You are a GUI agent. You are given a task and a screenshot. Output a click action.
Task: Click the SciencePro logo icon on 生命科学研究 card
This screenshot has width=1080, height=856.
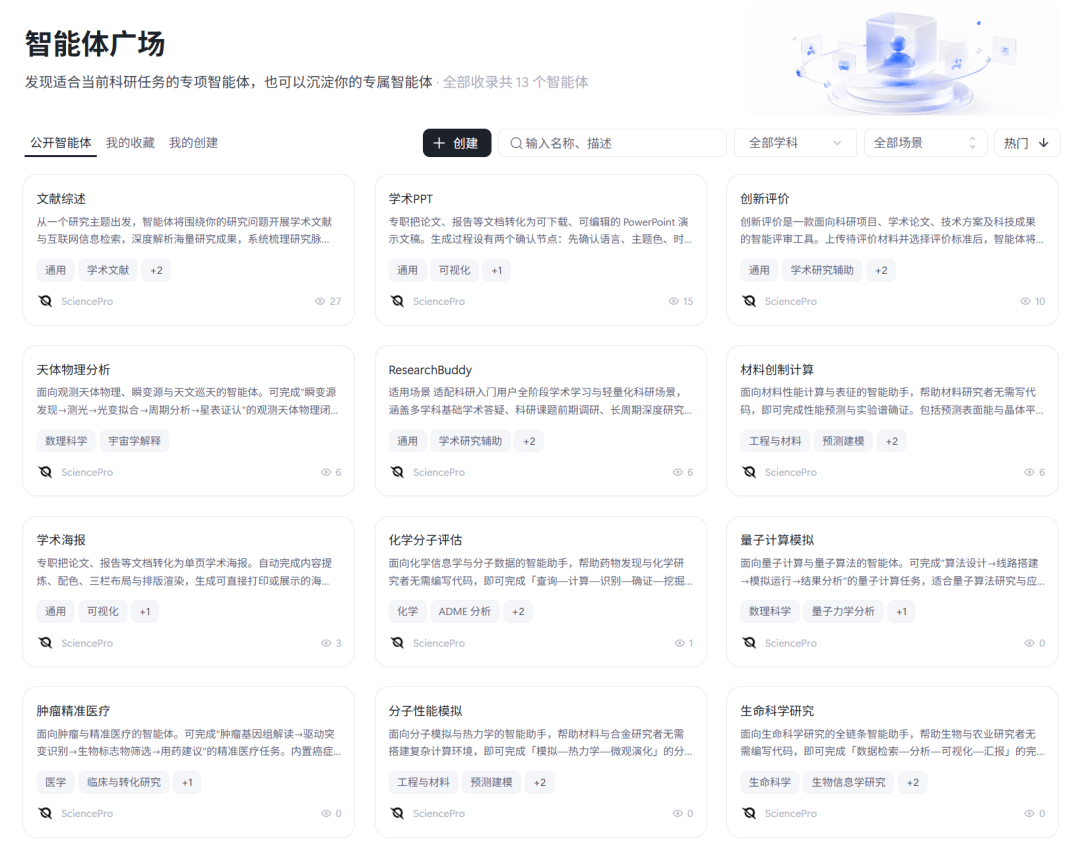(x=749, y=813)
